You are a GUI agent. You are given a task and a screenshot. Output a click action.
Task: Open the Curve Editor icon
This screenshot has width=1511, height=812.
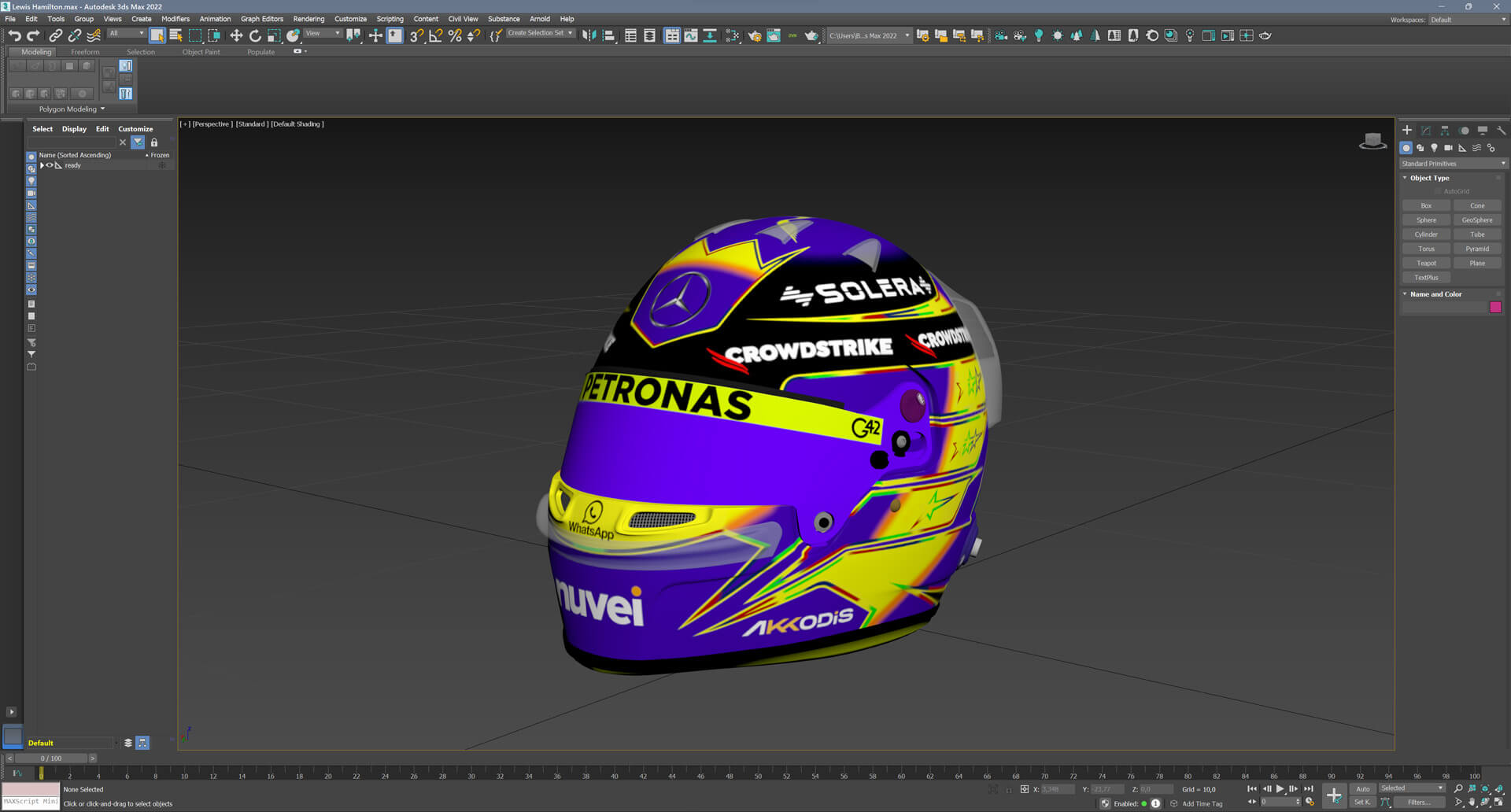click(691, 35)
